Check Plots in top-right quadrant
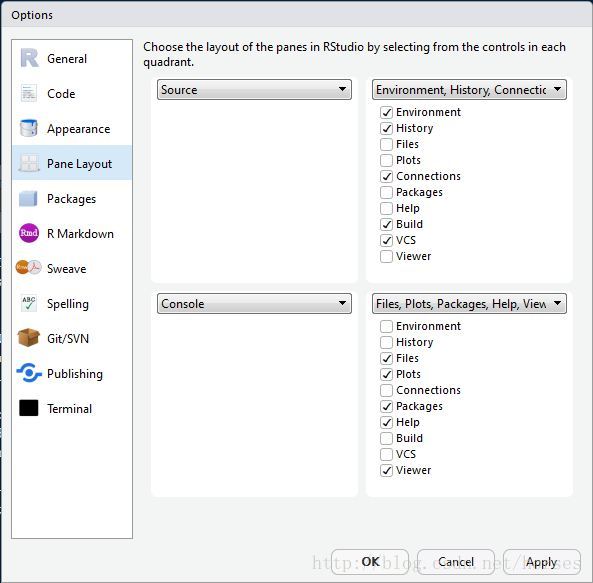The image size is (593, 583). pyautogui.click(x=386, y=160)
